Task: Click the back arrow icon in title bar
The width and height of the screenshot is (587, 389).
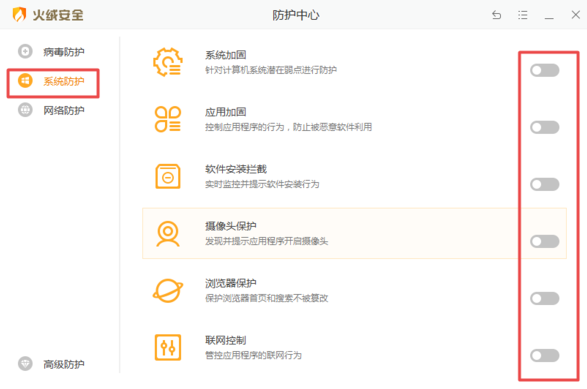Action: click(x=496, y=15)
